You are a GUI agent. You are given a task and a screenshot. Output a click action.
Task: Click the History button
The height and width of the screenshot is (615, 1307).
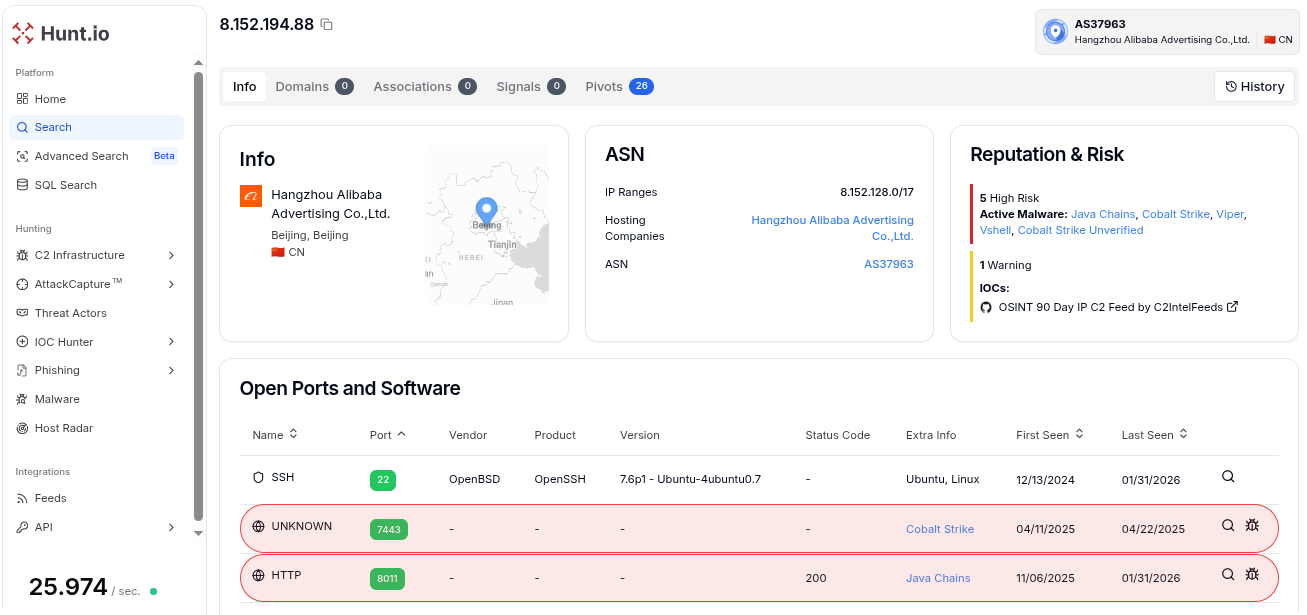pyautogui.click(x=1254, y=87)
